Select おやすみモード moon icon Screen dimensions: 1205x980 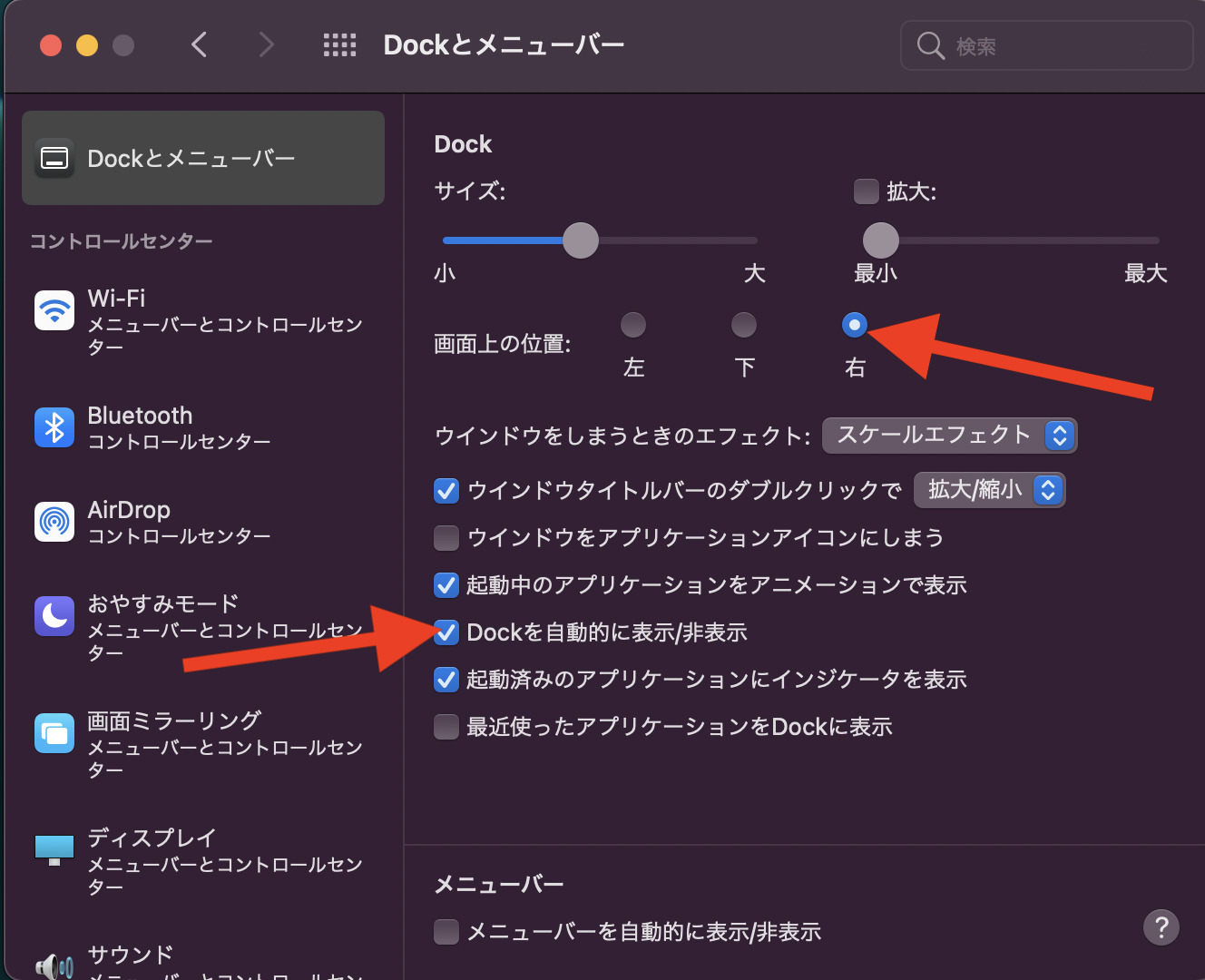(54, 616)
